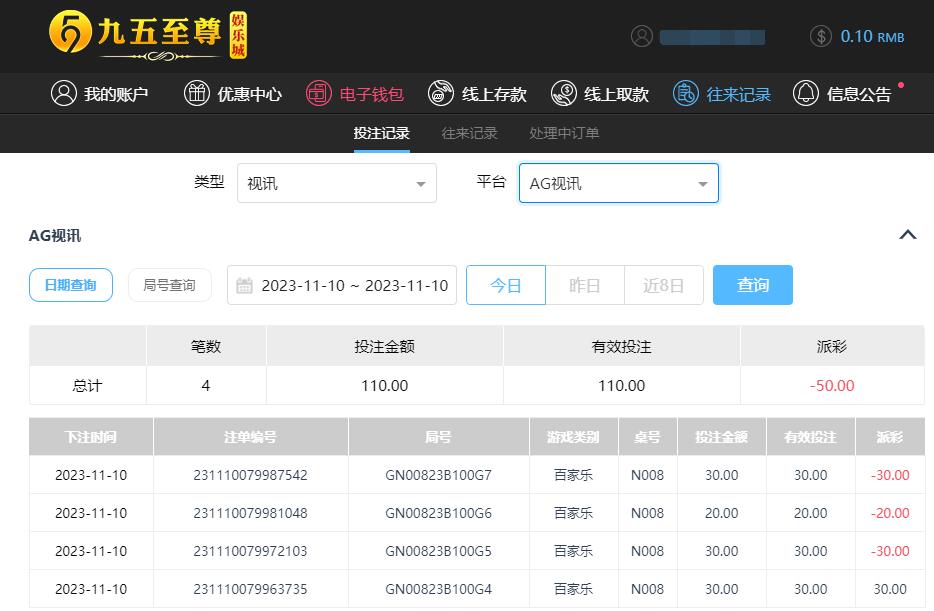Click the RMB balance coin icon

821,36
